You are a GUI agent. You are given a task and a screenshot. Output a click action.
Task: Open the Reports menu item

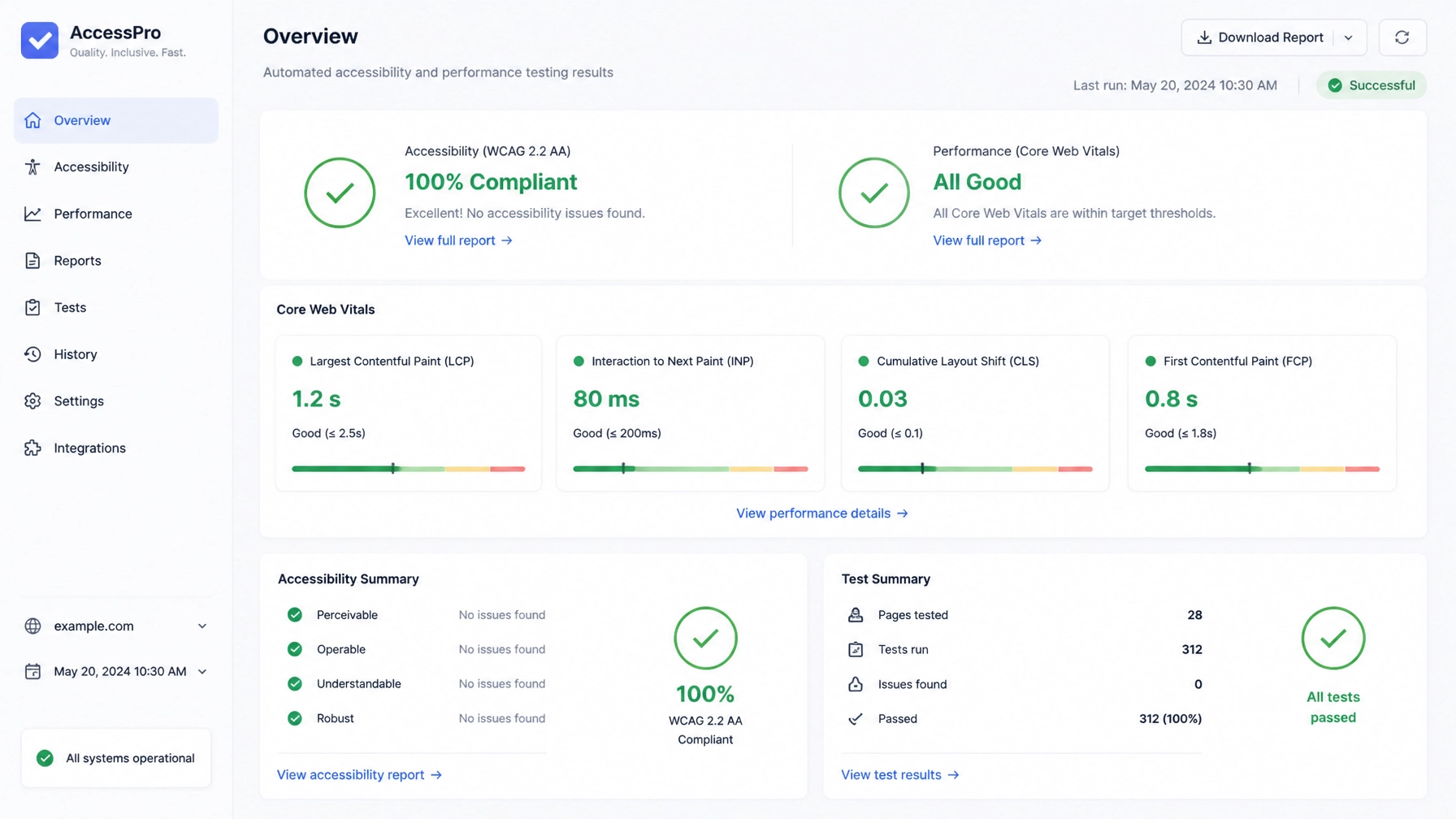coord(116,261)
